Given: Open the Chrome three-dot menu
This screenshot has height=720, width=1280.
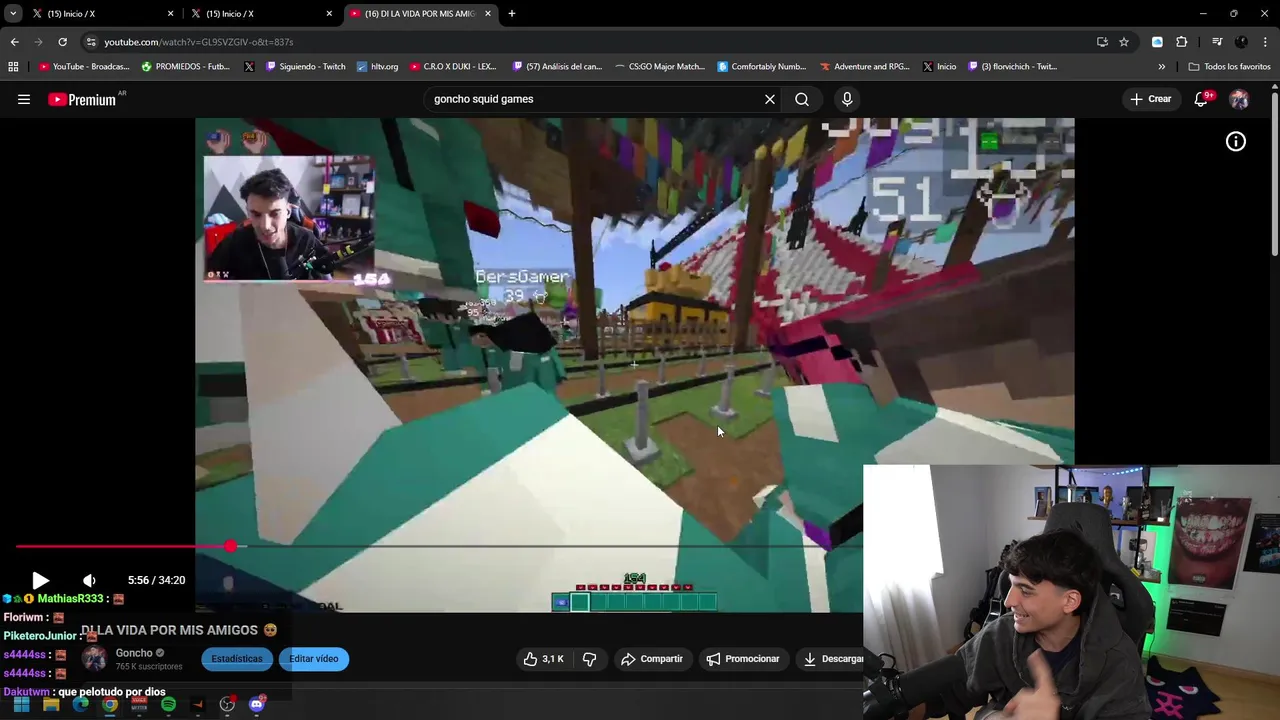Looking at the screenshot, I should (x=1266, y=42).
